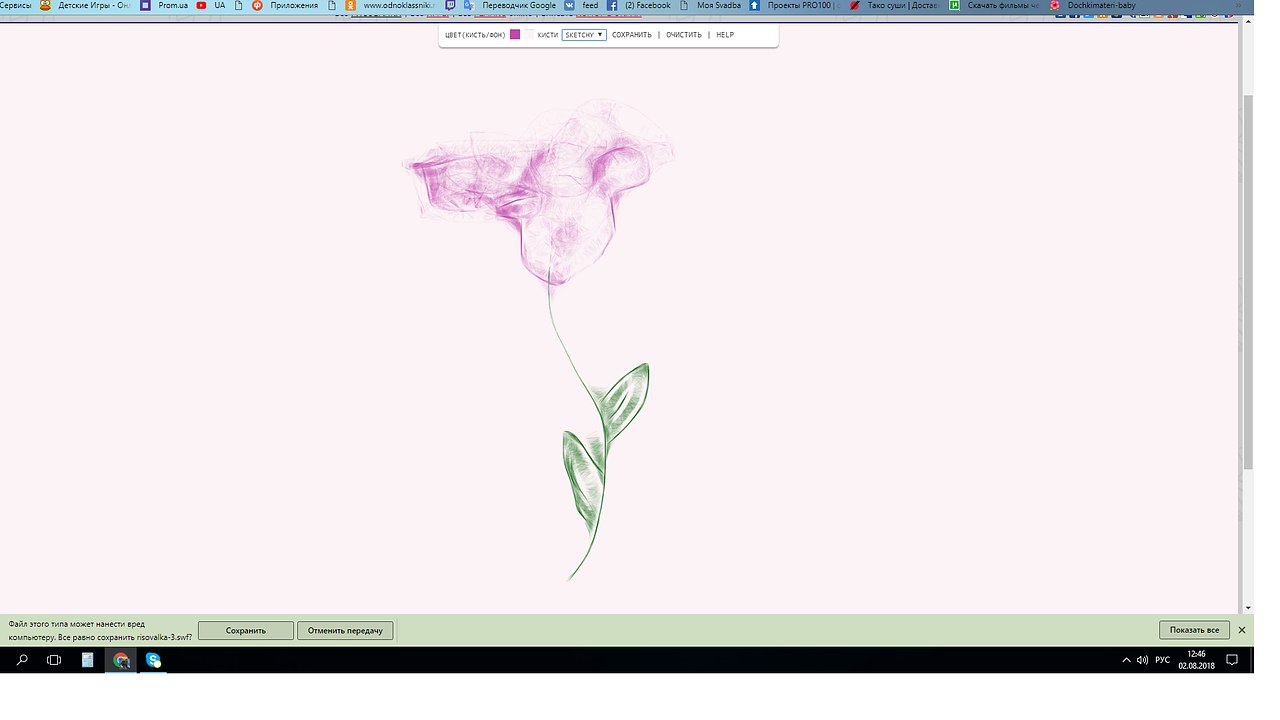The image size is (1280, 720).
Task: Open the VK feed bookmark
Action: [581, 5]
